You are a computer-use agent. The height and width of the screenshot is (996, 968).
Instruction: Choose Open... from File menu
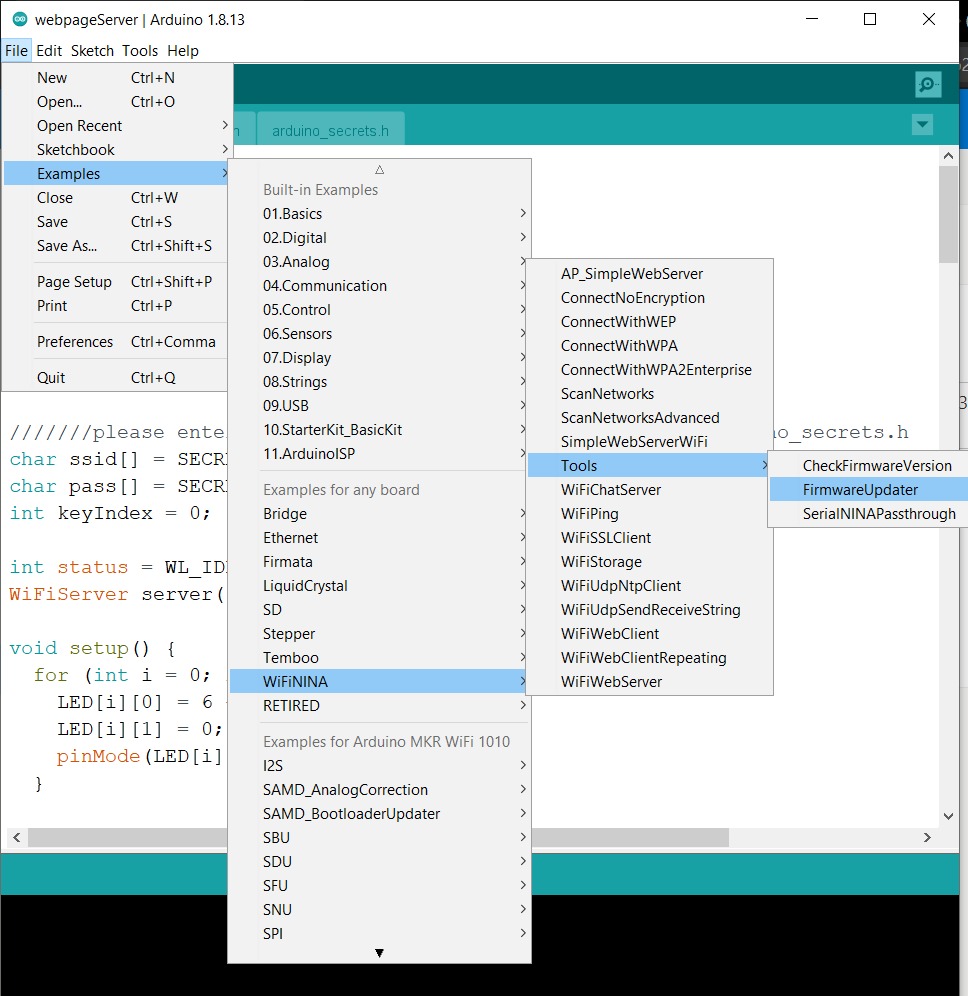(116, 102)
